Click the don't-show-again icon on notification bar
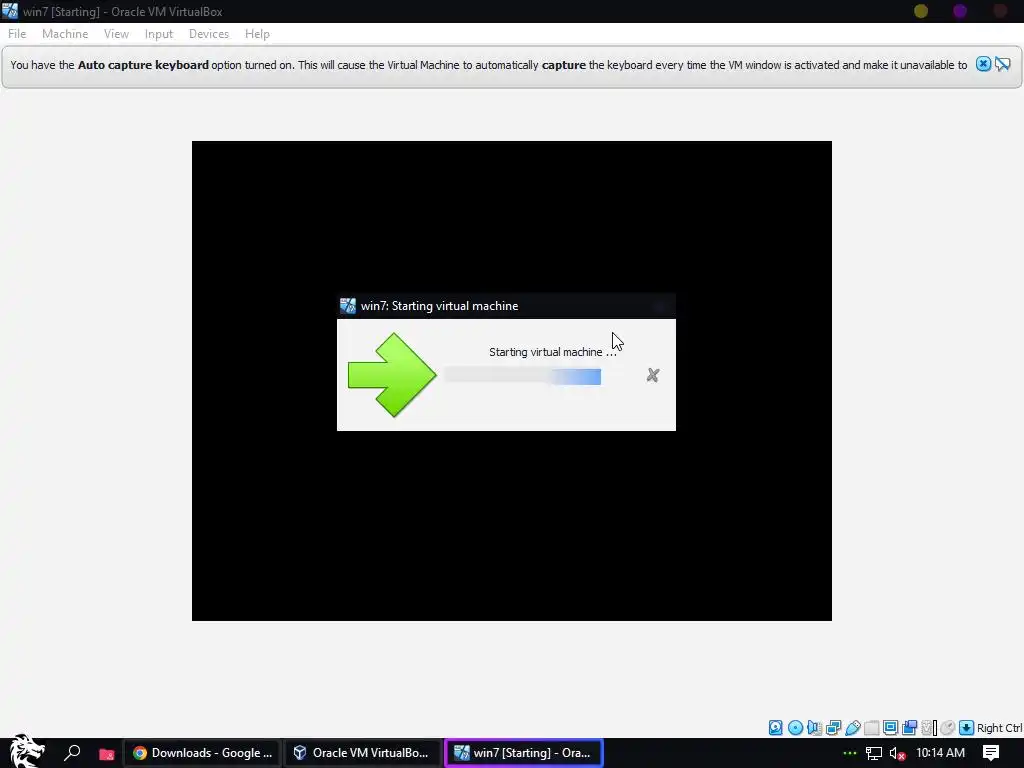This screenshot has width=1024, height=768. 1002,64
